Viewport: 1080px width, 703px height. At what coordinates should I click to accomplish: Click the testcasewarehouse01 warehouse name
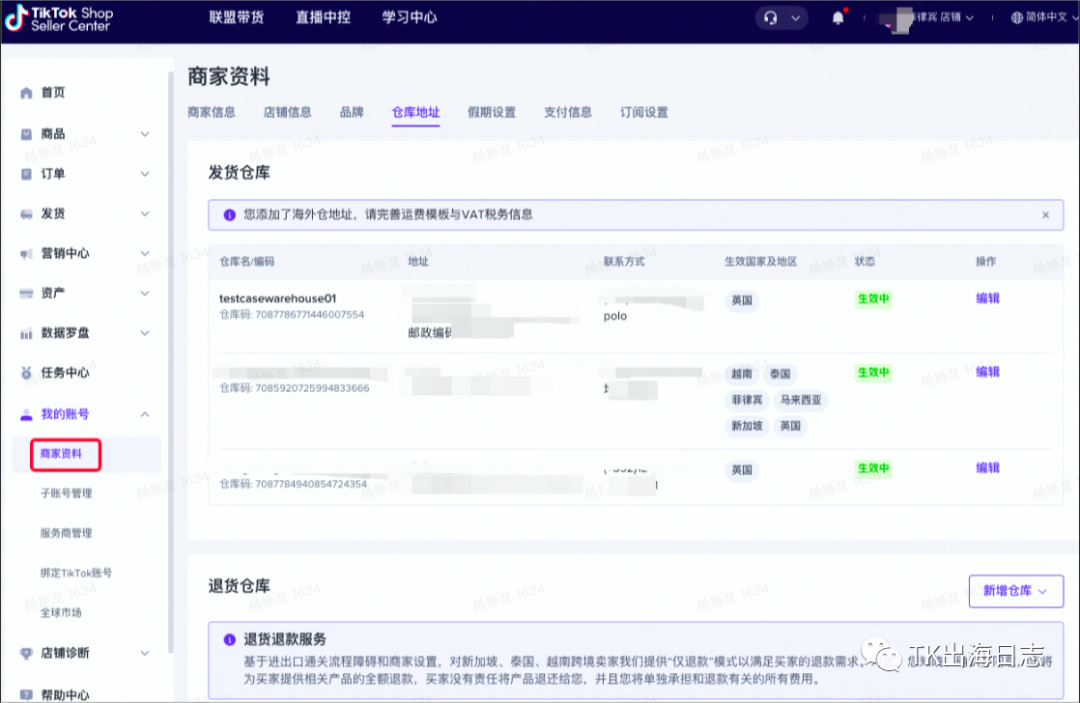point(278,299)
